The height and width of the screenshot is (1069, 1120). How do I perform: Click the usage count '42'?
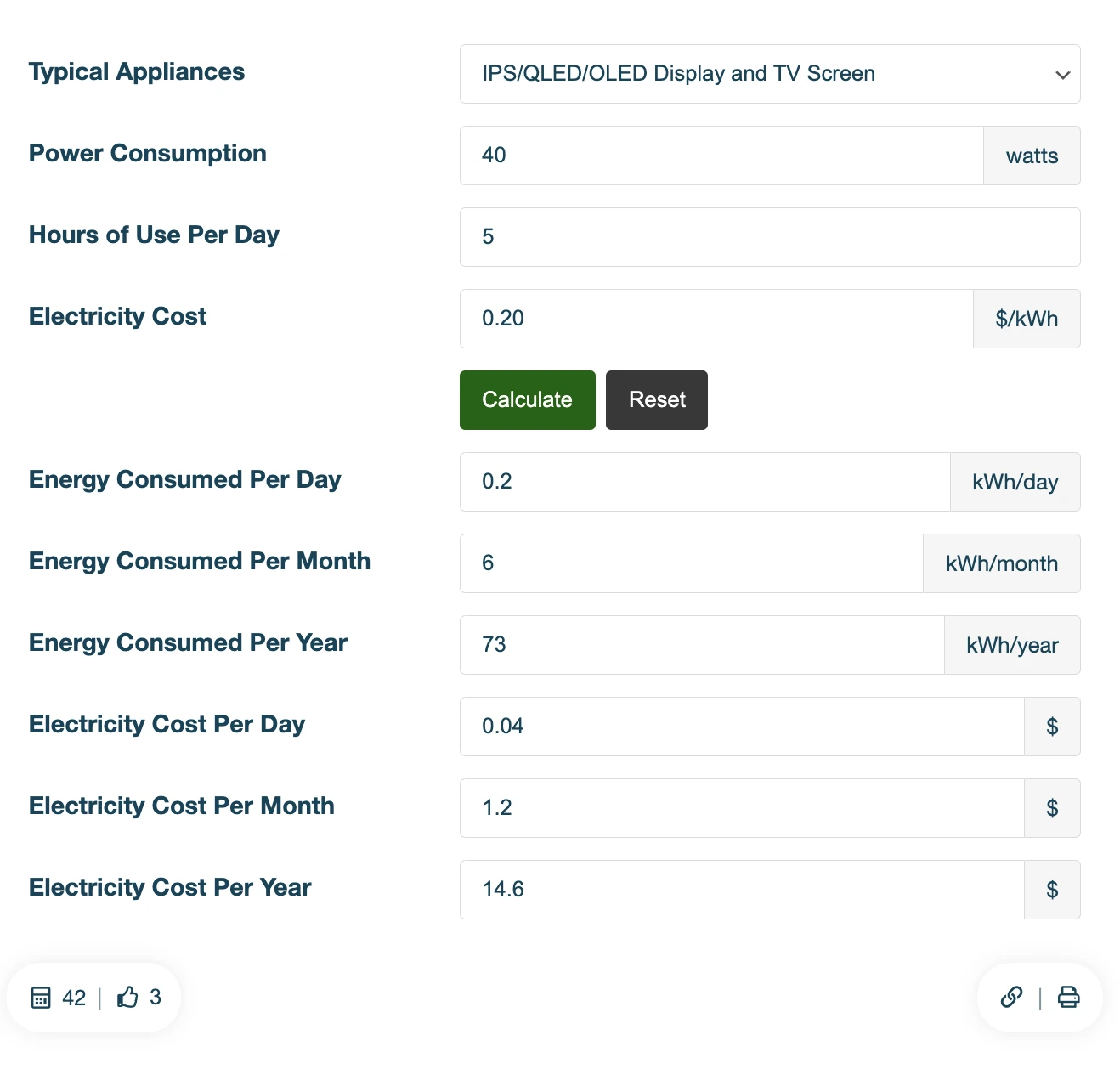coord(74,998)
